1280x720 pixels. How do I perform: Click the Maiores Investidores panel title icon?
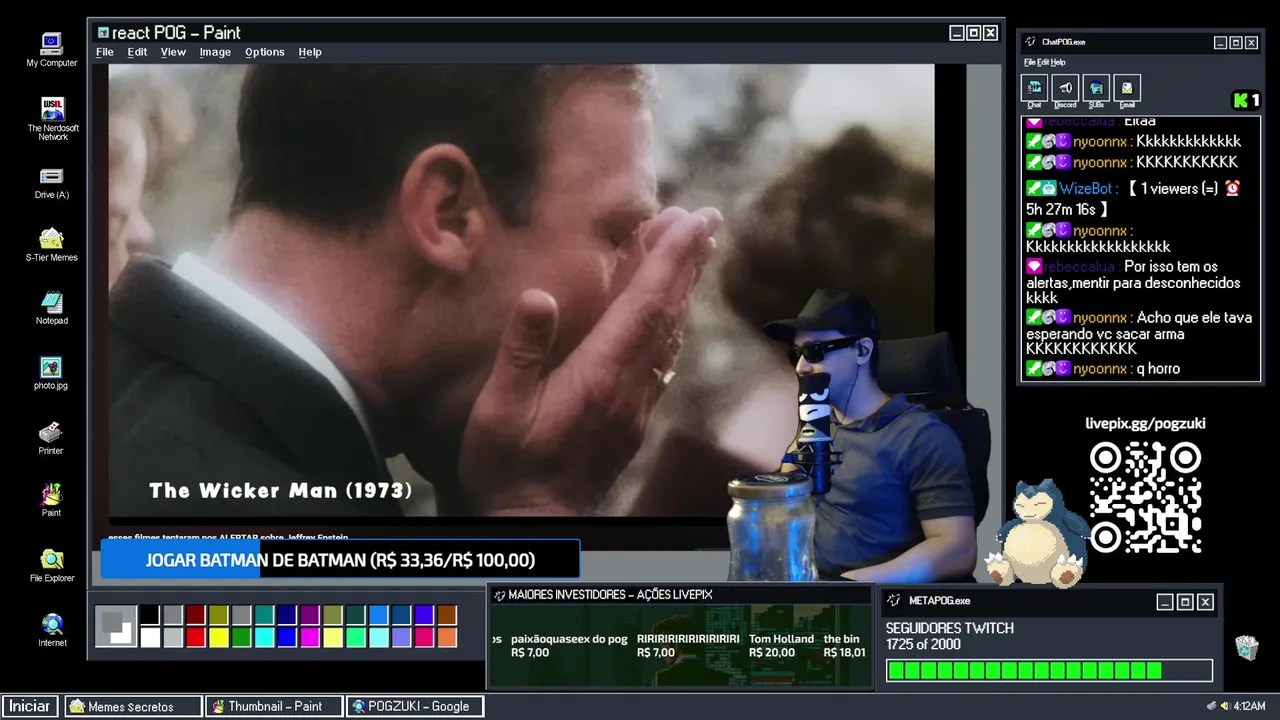(500, 595)
